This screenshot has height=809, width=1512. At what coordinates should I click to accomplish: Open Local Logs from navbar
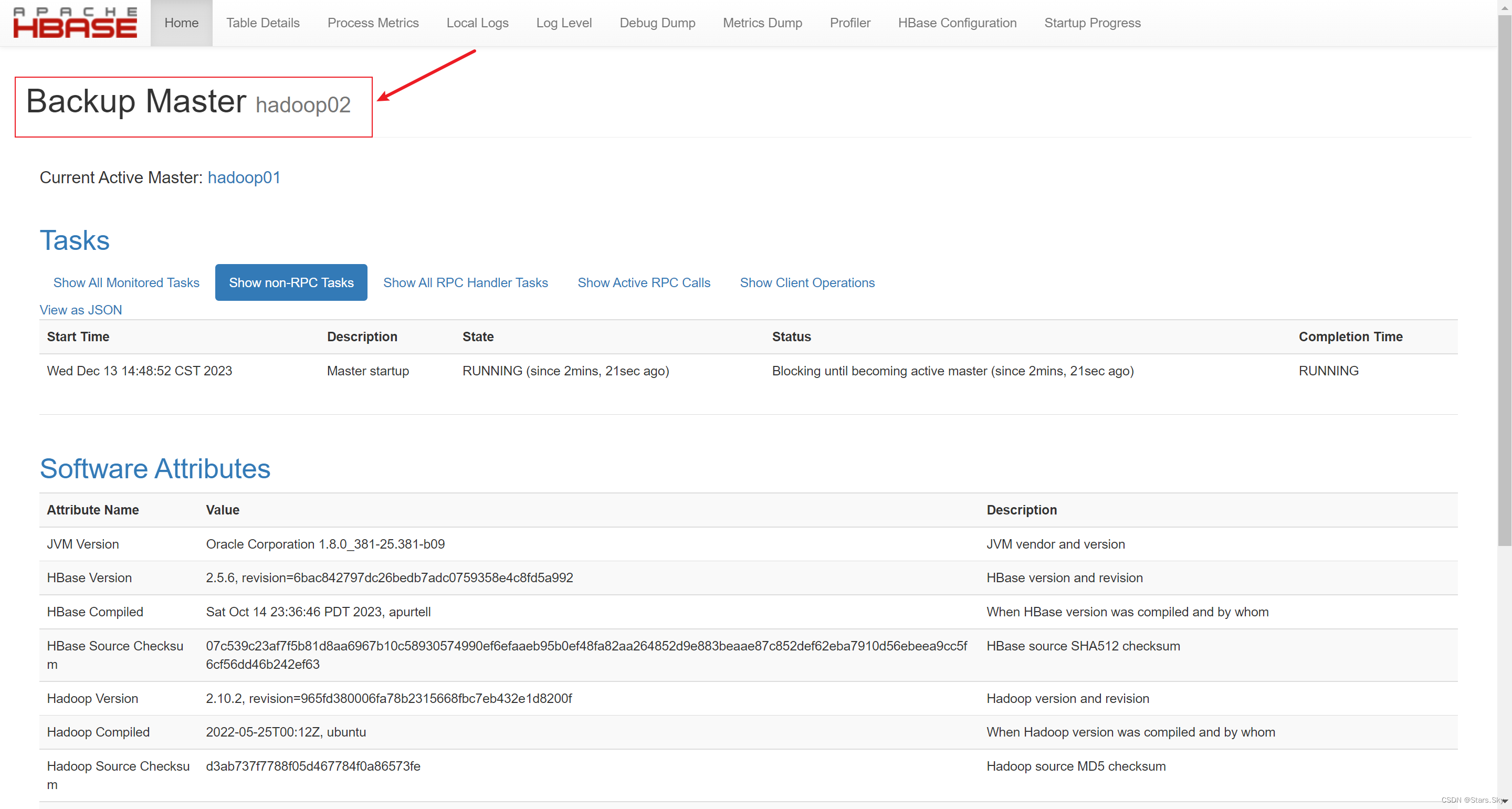[x=477, y=23]
